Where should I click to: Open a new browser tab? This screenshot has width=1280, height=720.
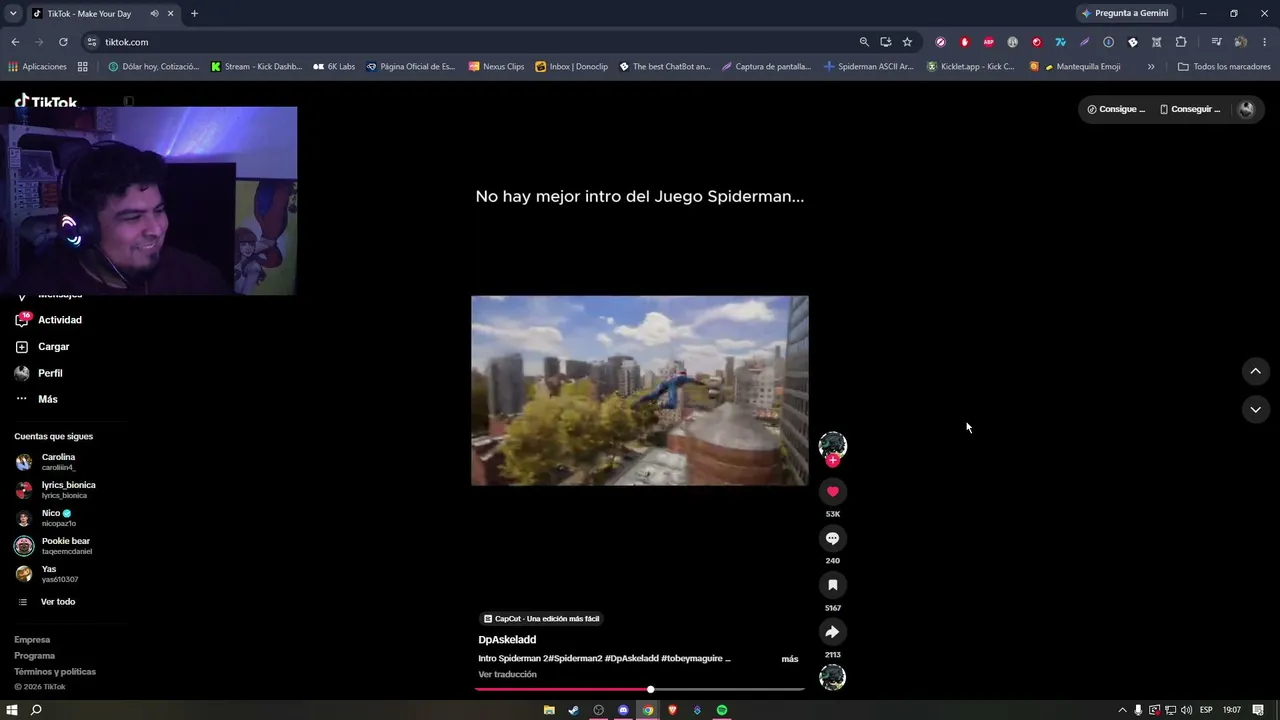[194, 13]
